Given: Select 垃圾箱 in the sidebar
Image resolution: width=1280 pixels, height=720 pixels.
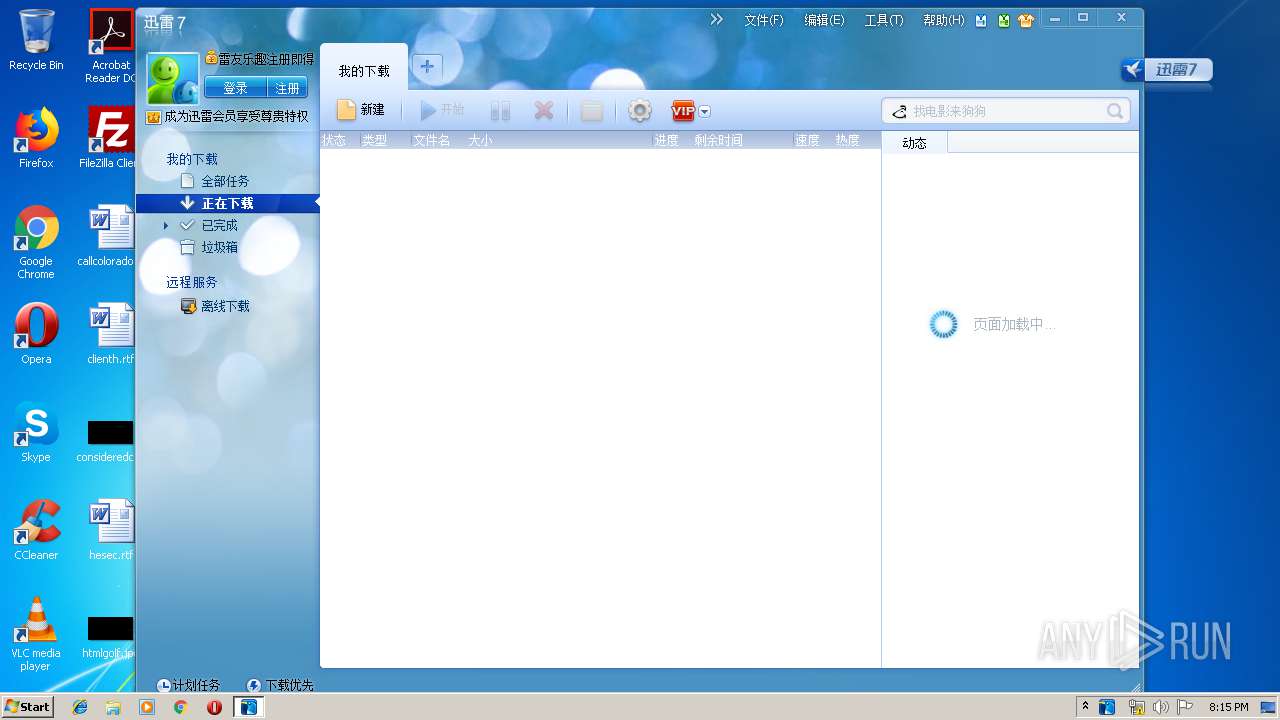Looking at the screenshot, I should coord(219,247).
